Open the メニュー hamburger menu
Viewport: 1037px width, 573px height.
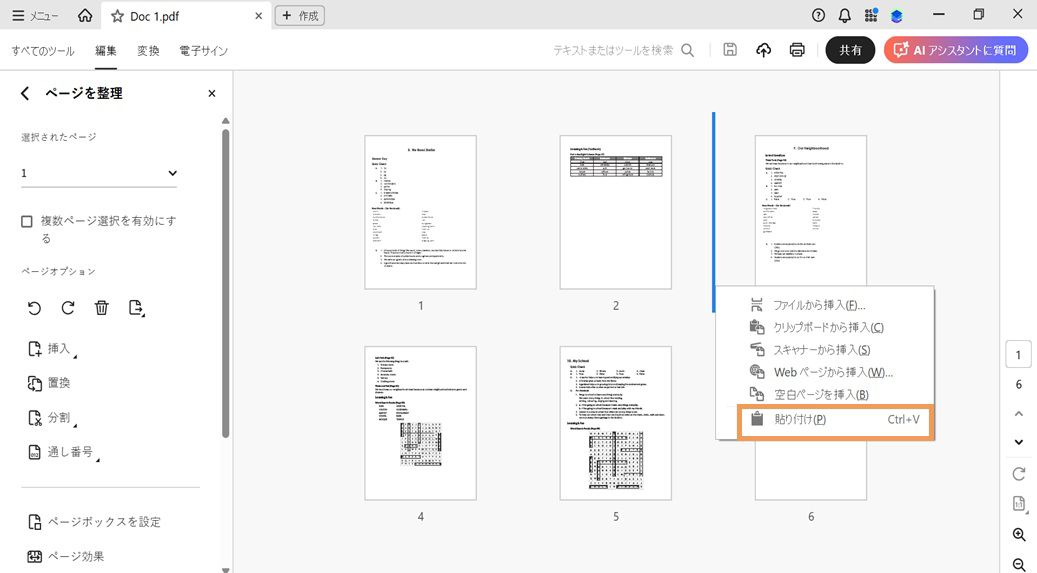pos(35,16)
